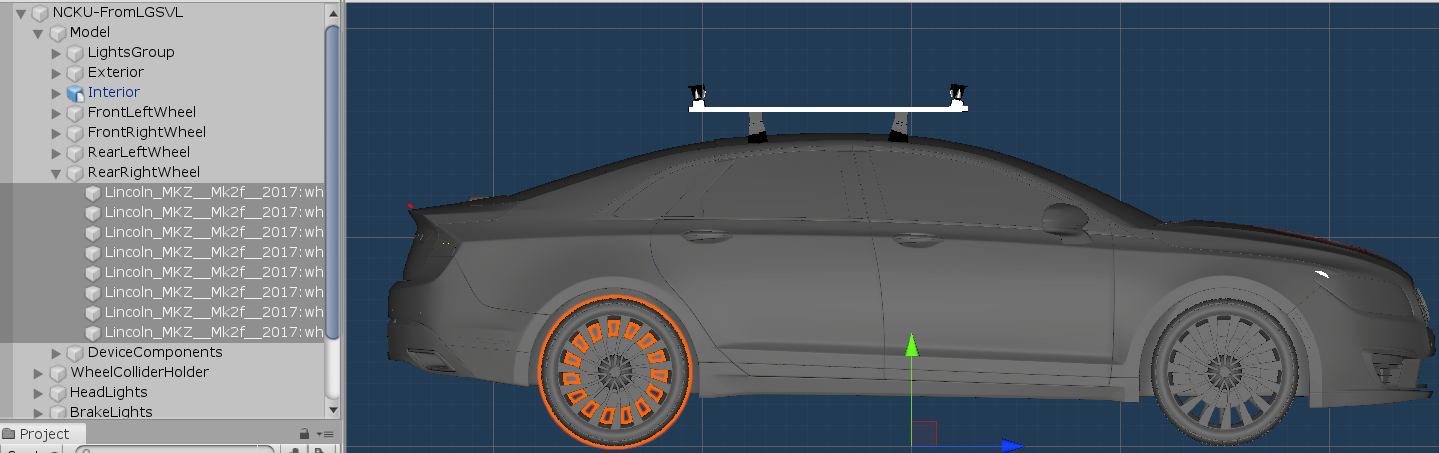Expand the Exterior node
This screenshot has width=1439, height=453.
pos(57,73)
